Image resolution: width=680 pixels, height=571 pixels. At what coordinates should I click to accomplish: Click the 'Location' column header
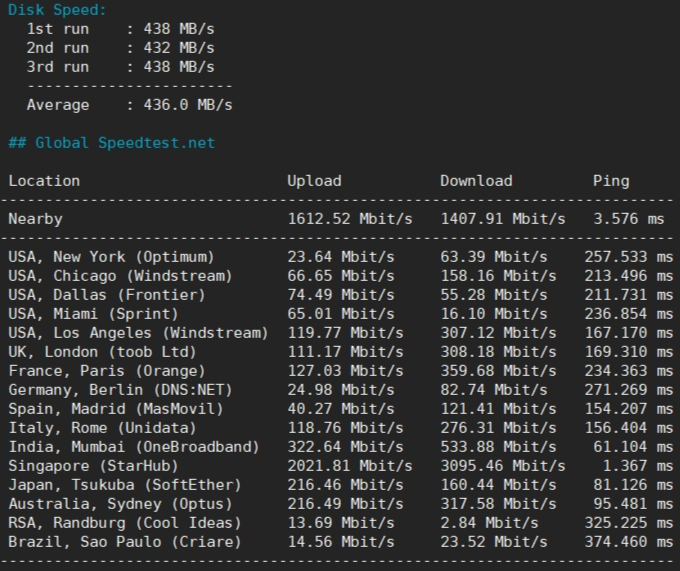point(44,181)
